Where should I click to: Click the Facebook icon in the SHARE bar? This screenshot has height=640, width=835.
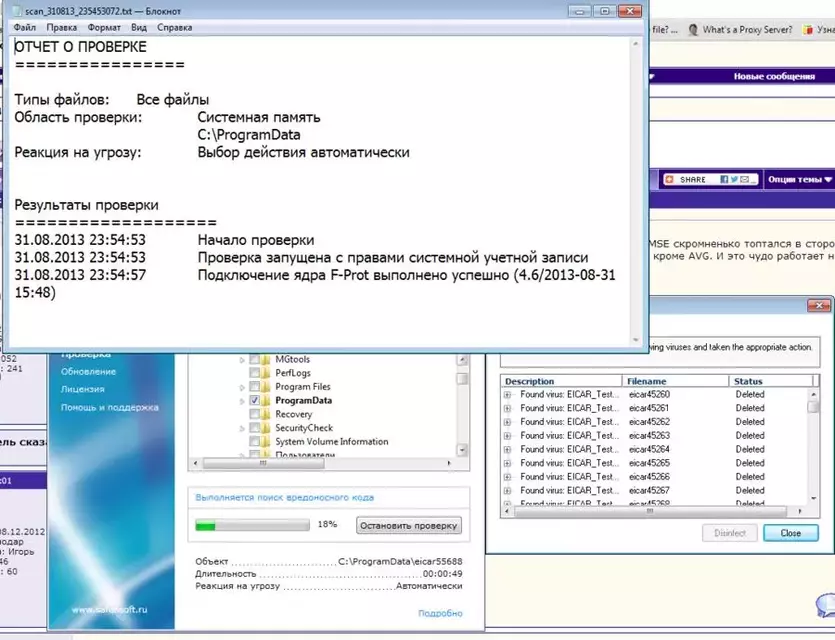tap(724, 179)
